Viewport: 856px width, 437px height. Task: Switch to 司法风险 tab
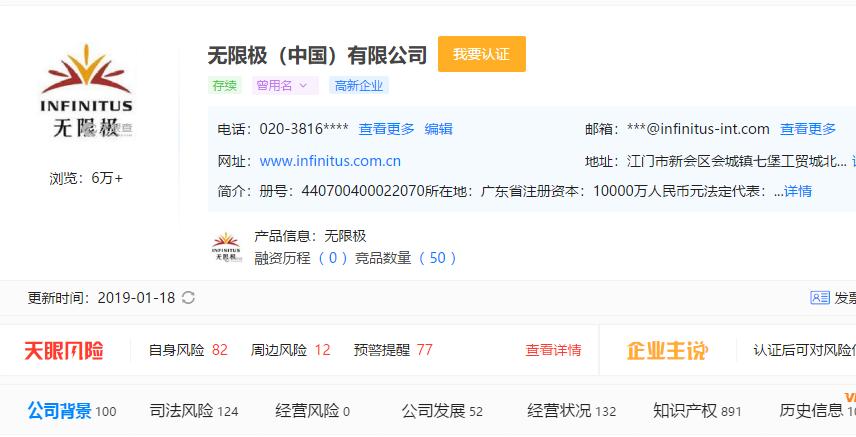tap(194, 411)
